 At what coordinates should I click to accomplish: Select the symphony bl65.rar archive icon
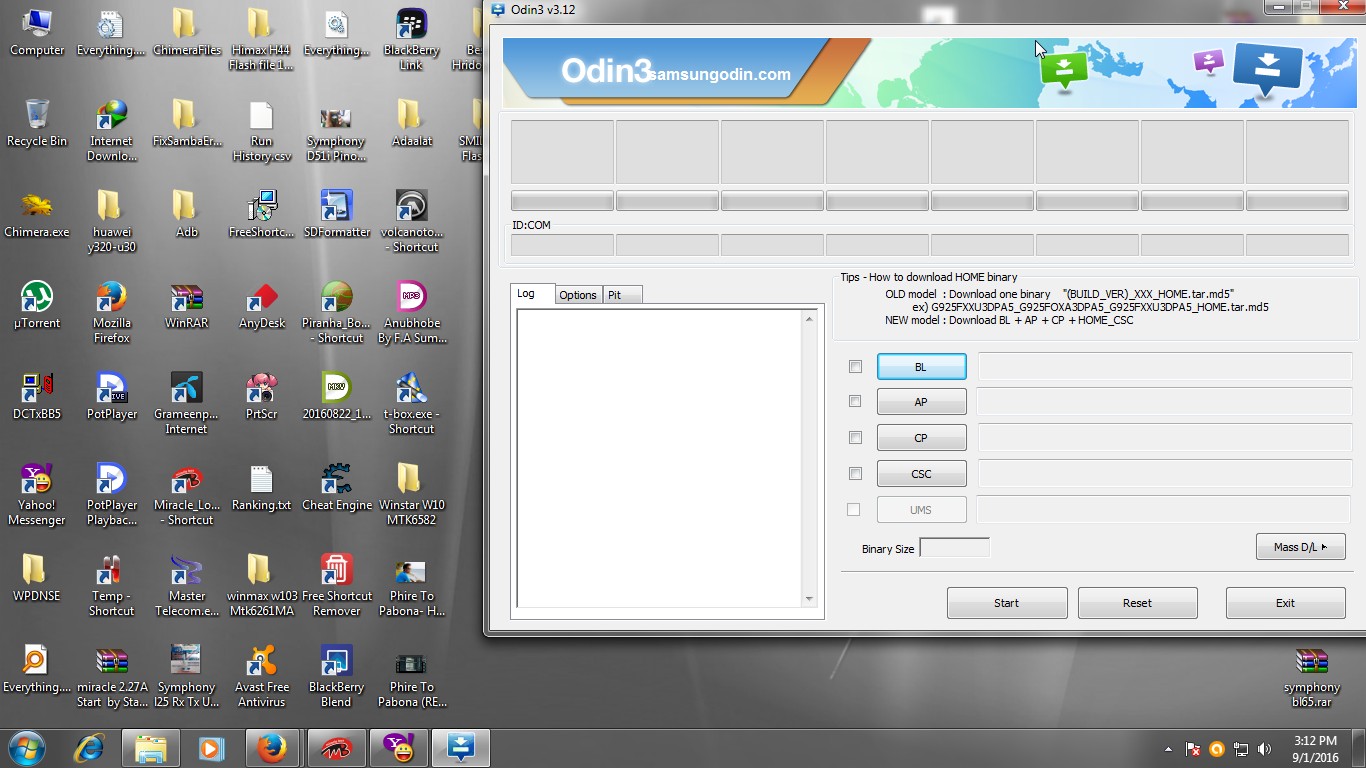(x=1312, y=675)
